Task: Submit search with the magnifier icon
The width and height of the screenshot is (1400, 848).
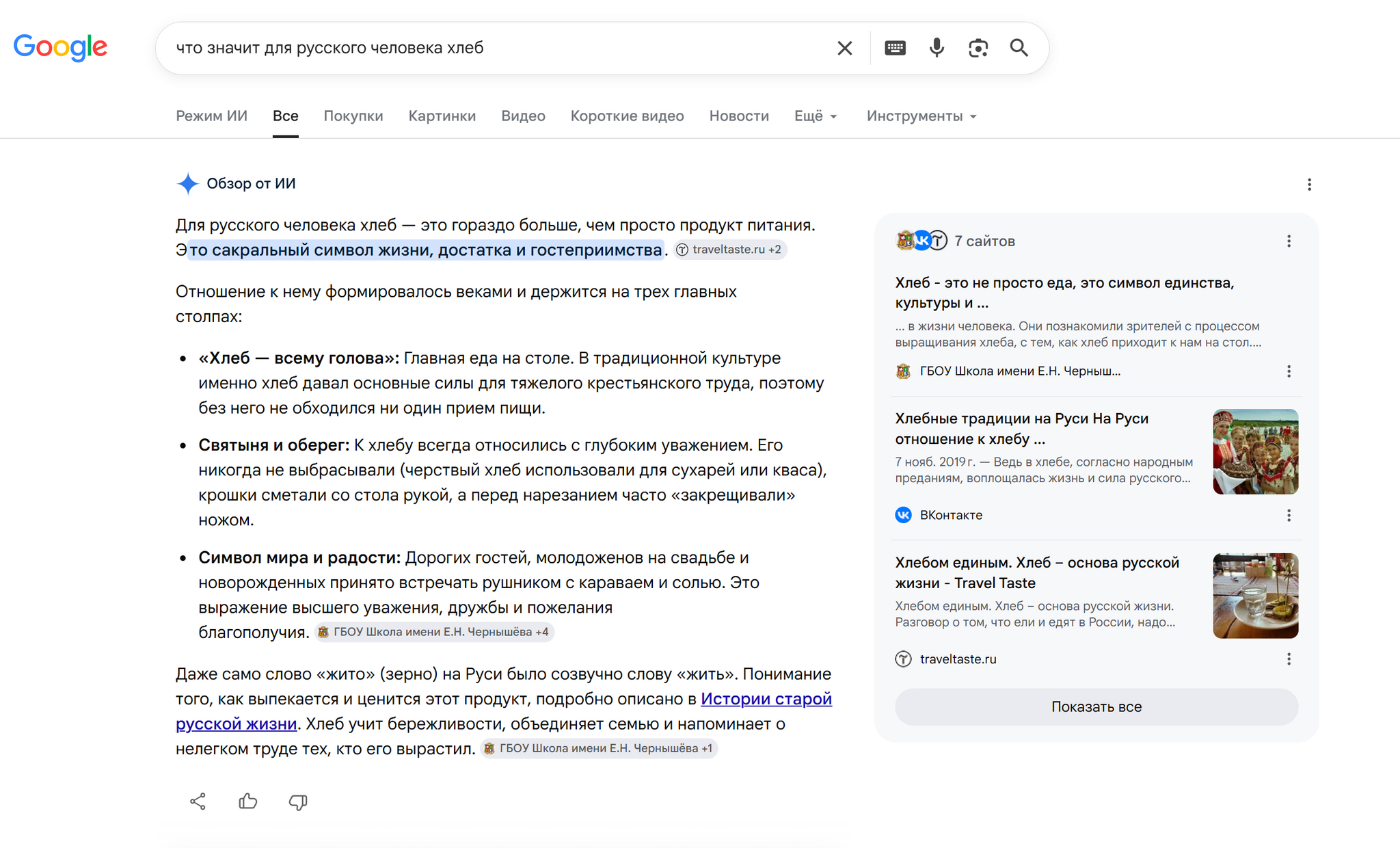Action: (1019, 48)
